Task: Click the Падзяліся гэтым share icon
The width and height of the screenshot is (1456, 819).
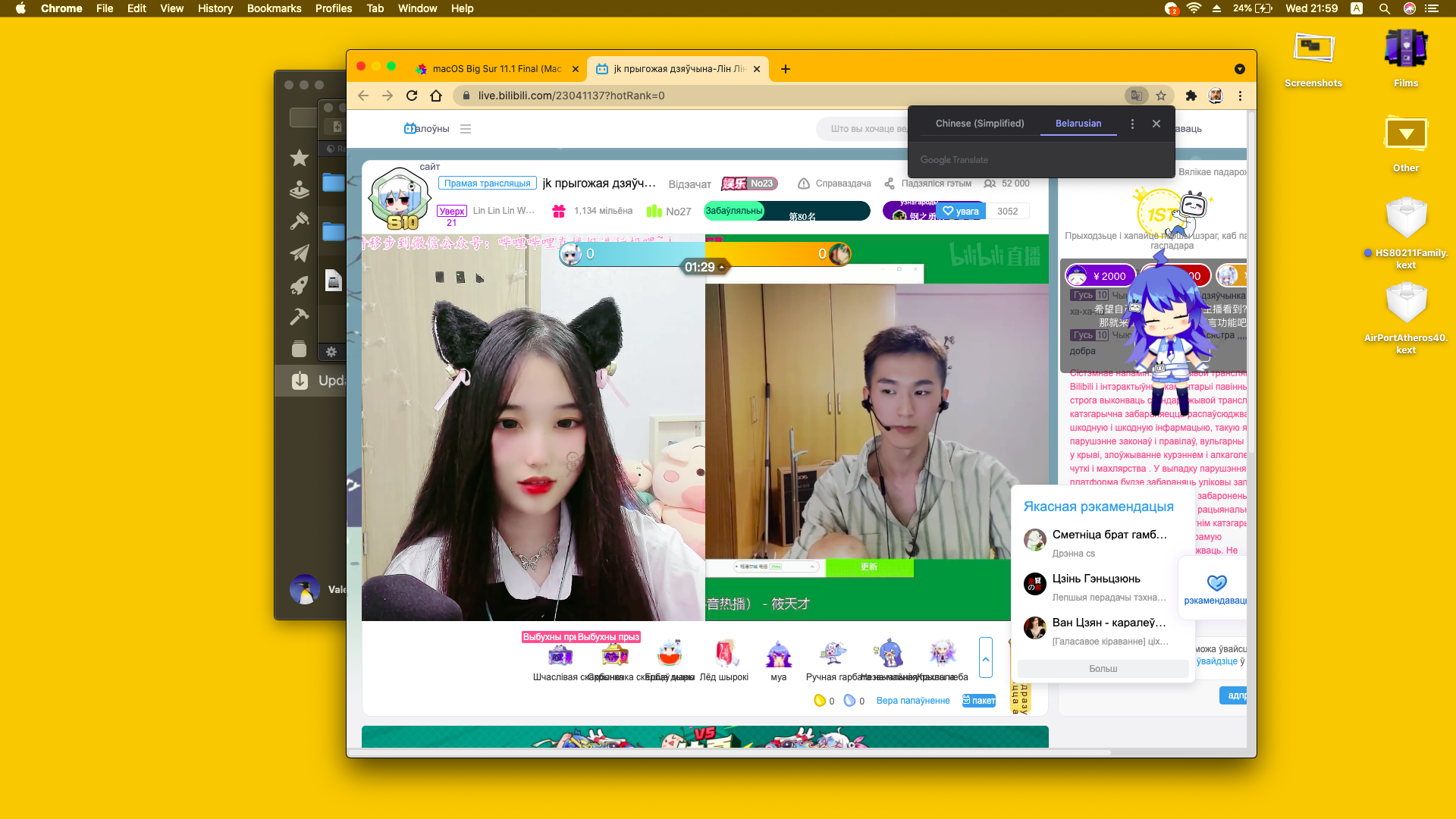Action: [890, 184]
